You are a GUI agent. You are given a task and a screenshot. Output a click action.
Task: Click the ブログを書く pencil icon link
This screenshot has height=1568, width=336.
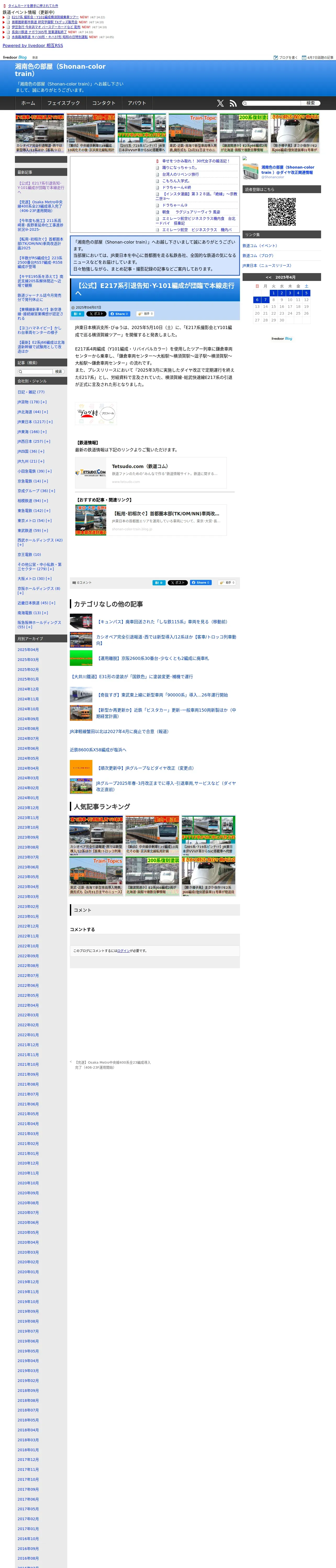pyautogui.click(x=286, y=57)
